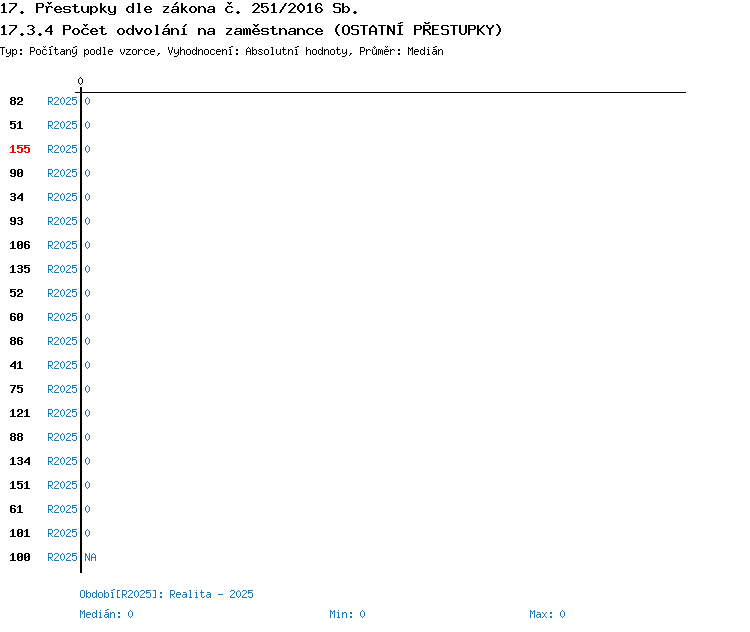Click the Min: 0 summary text
The image size is (750, 632).
(347, 614)
